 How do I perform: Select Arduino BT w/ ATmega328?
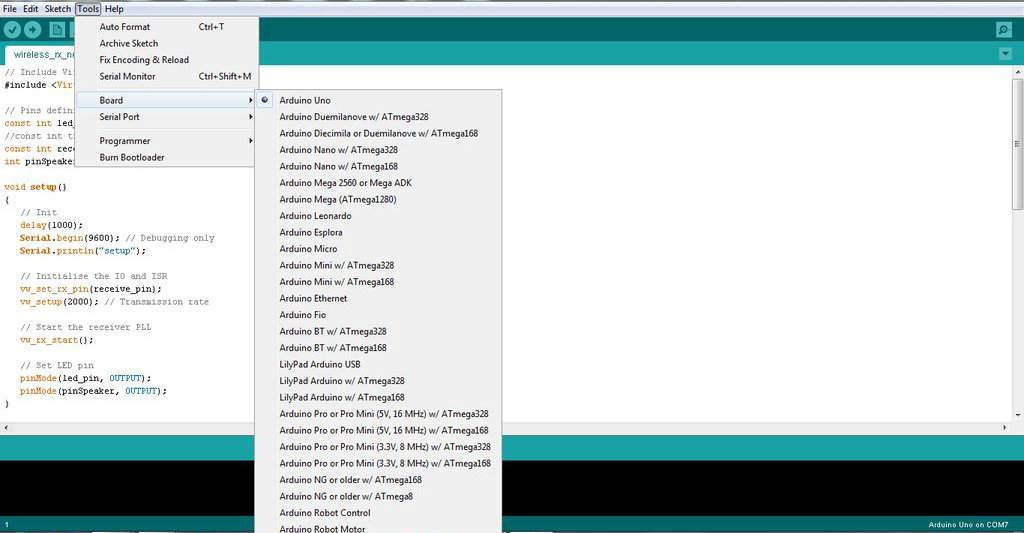[378, 331]
